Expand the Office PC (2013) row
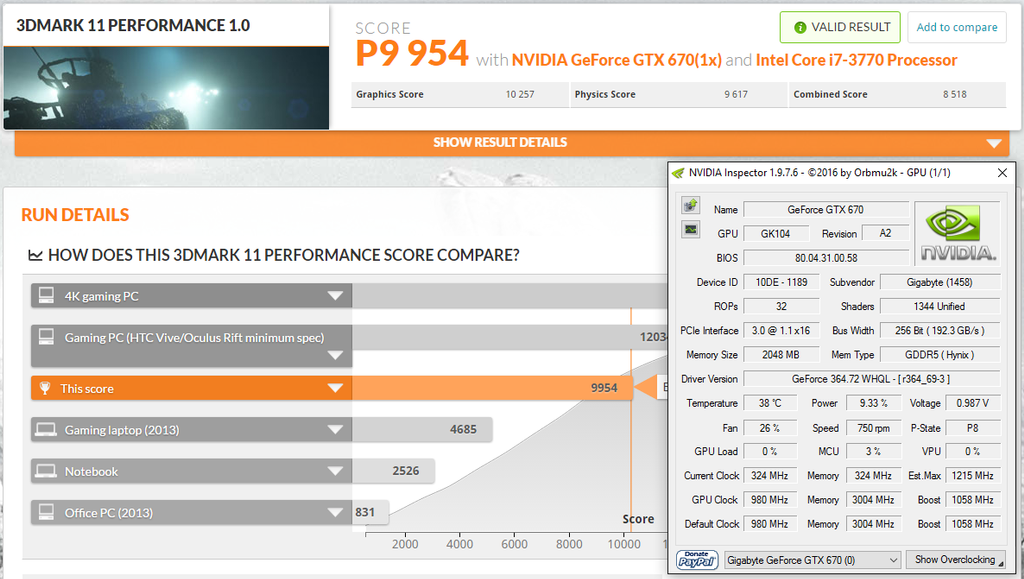 335,512
